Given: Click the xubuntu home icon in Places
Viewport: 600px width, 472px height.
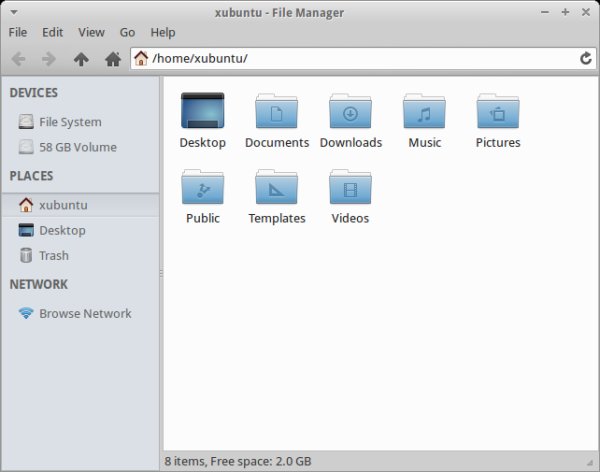Looking at the screenshot, I should (26, 205).
